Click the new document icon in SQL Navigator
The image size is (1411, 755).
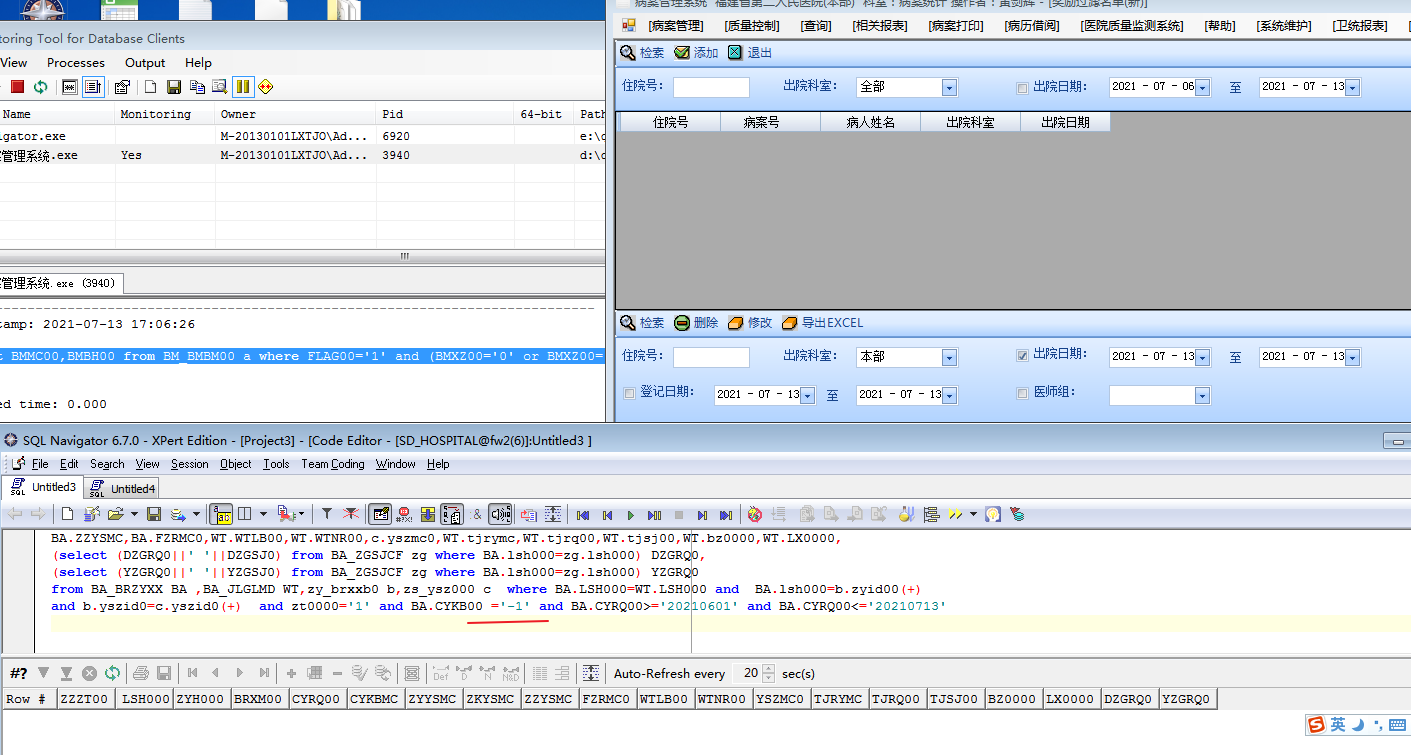click(x=67, y=514)
